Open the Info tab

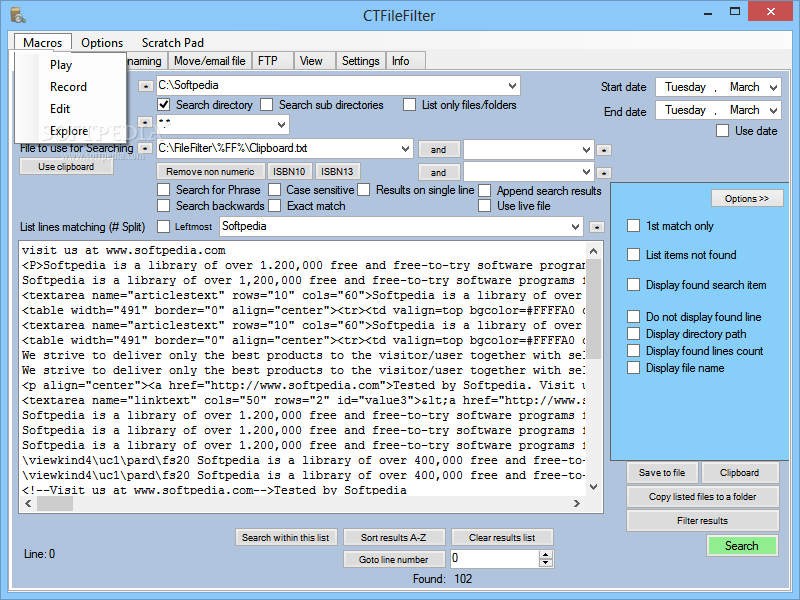coord(405,61)
